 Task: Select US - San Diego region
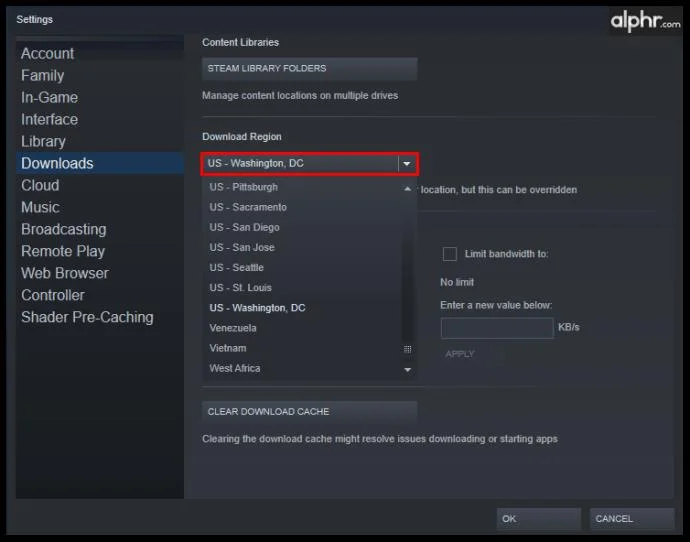(302, 227)
